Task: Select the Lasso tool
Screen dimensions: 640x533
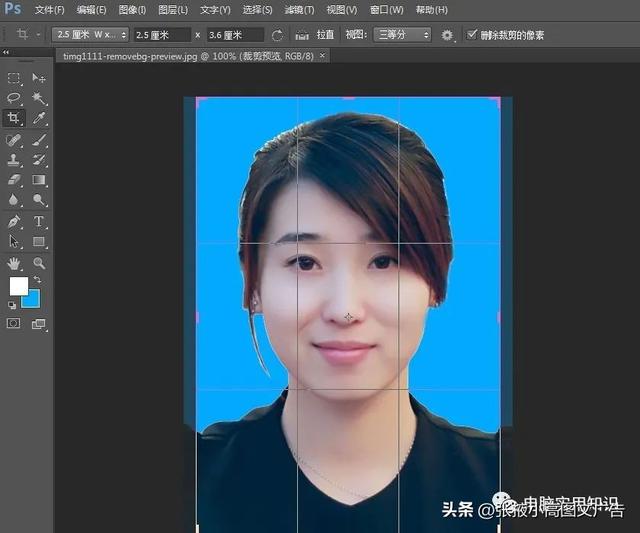Action: (x=14, y=98)
